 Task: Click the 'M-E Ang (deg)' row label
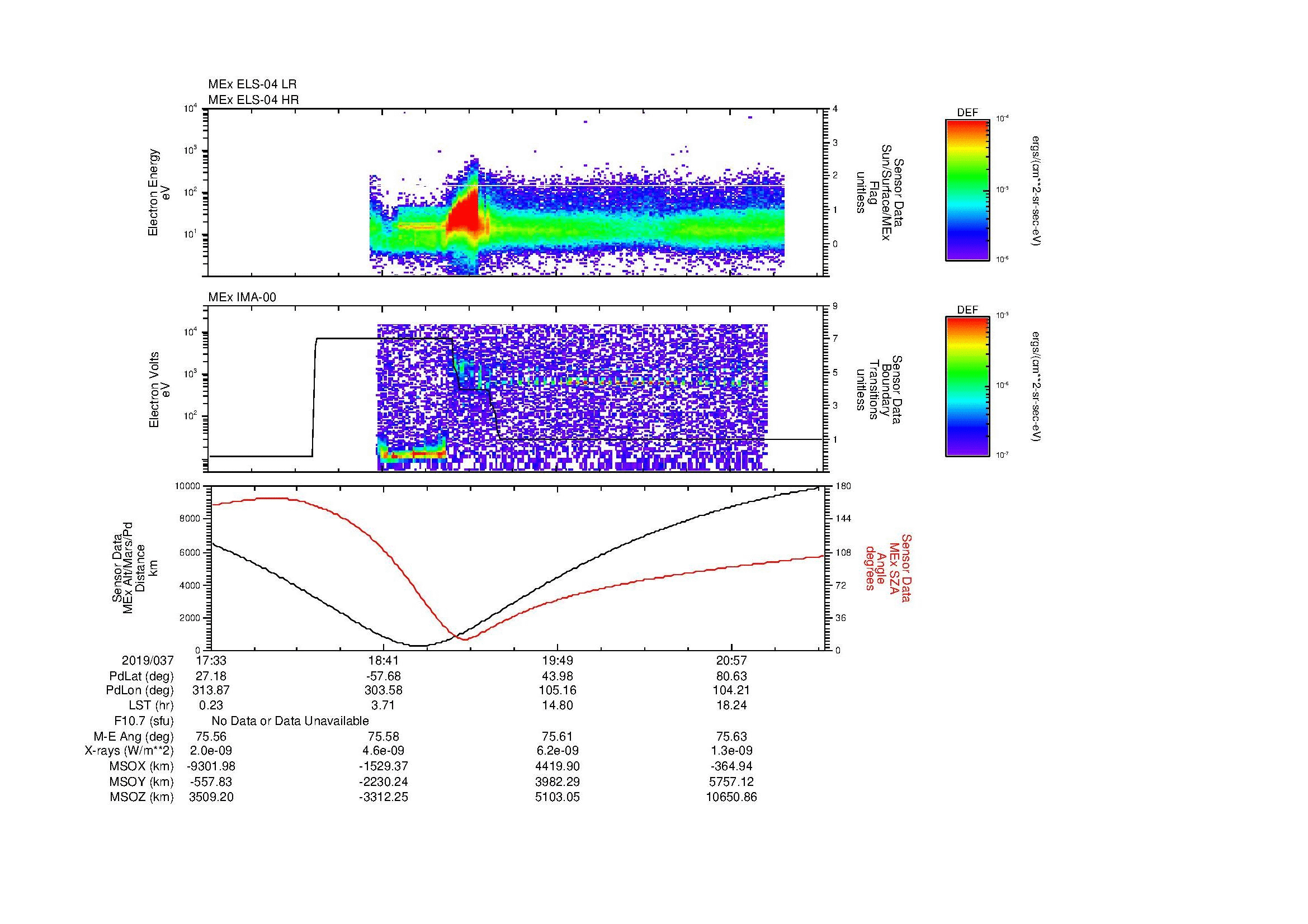coord(134,737)
